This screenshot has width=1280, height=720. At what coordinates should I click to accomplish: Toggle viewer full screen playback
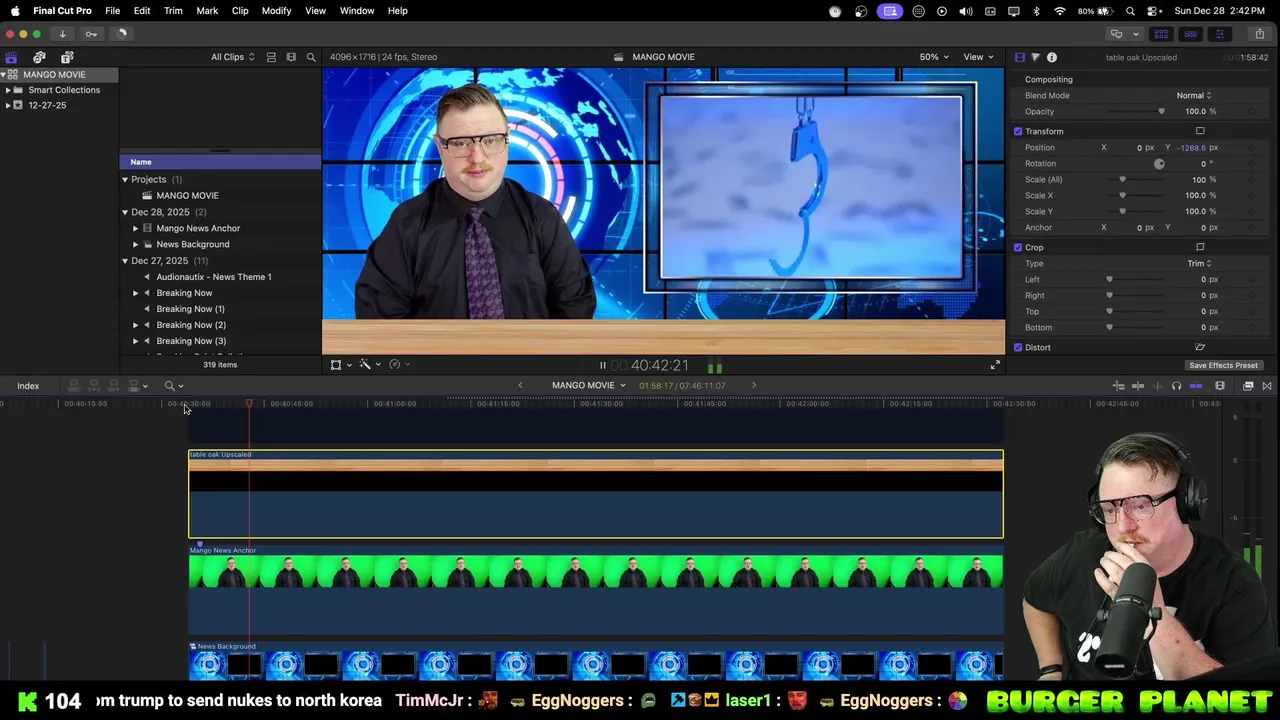click(994, 366)
